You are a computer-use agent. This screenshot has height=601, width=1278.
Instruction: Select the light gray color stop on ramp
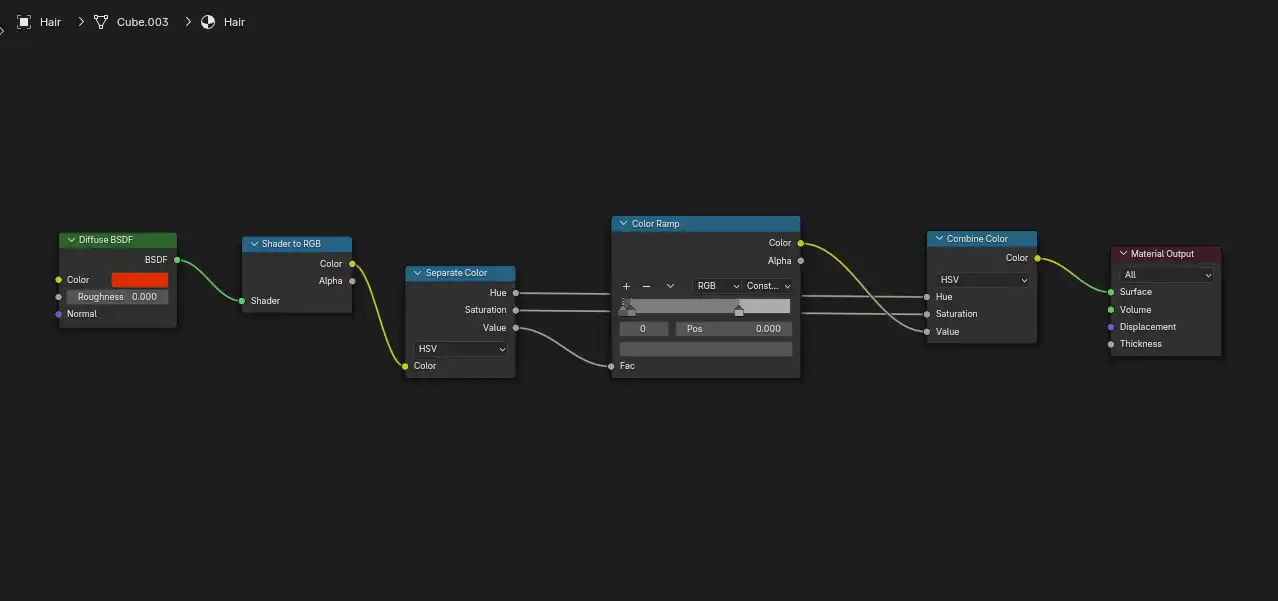pyautogui.click(x=739, y=312)
